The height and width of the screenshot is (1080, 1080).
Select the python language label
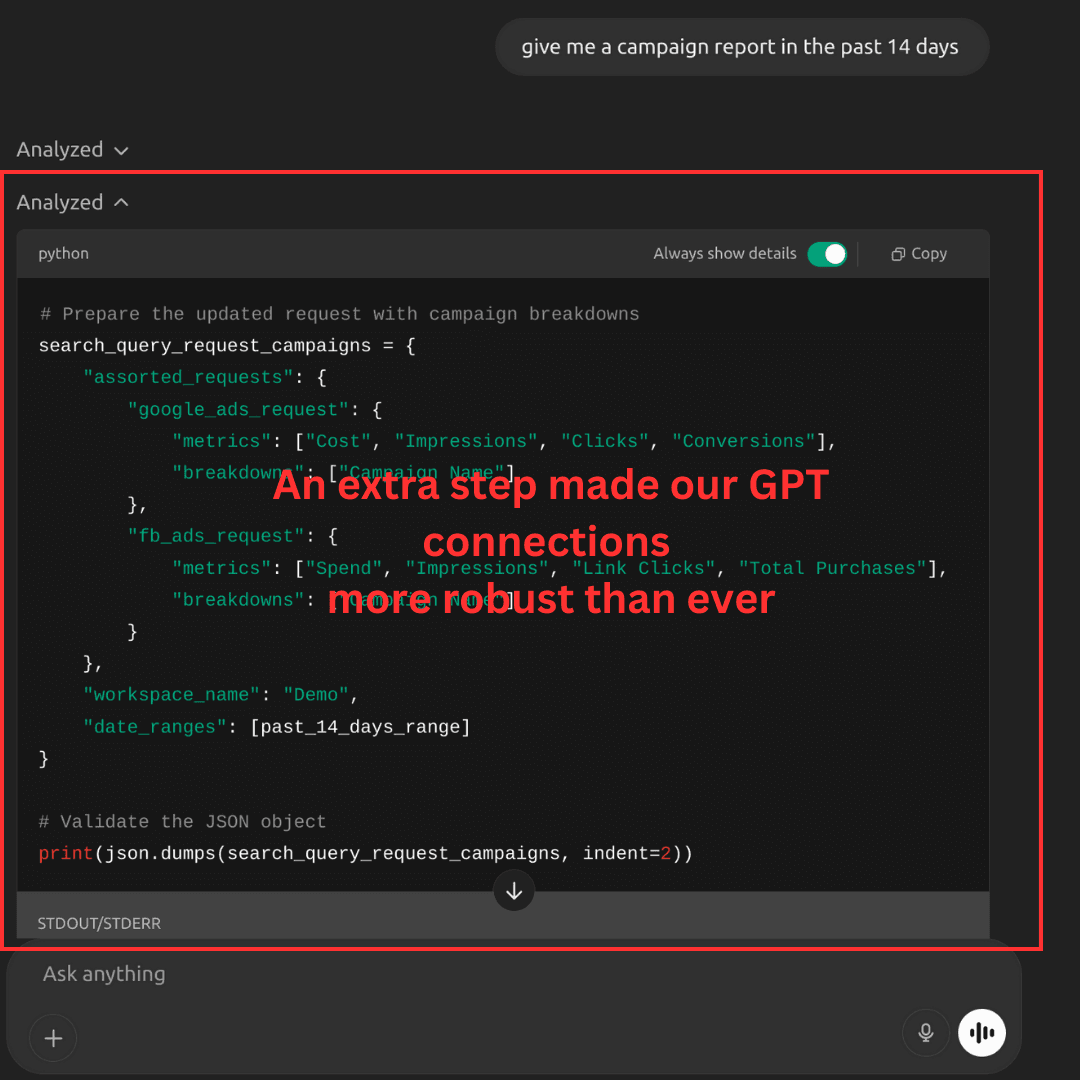pos(63,253)
